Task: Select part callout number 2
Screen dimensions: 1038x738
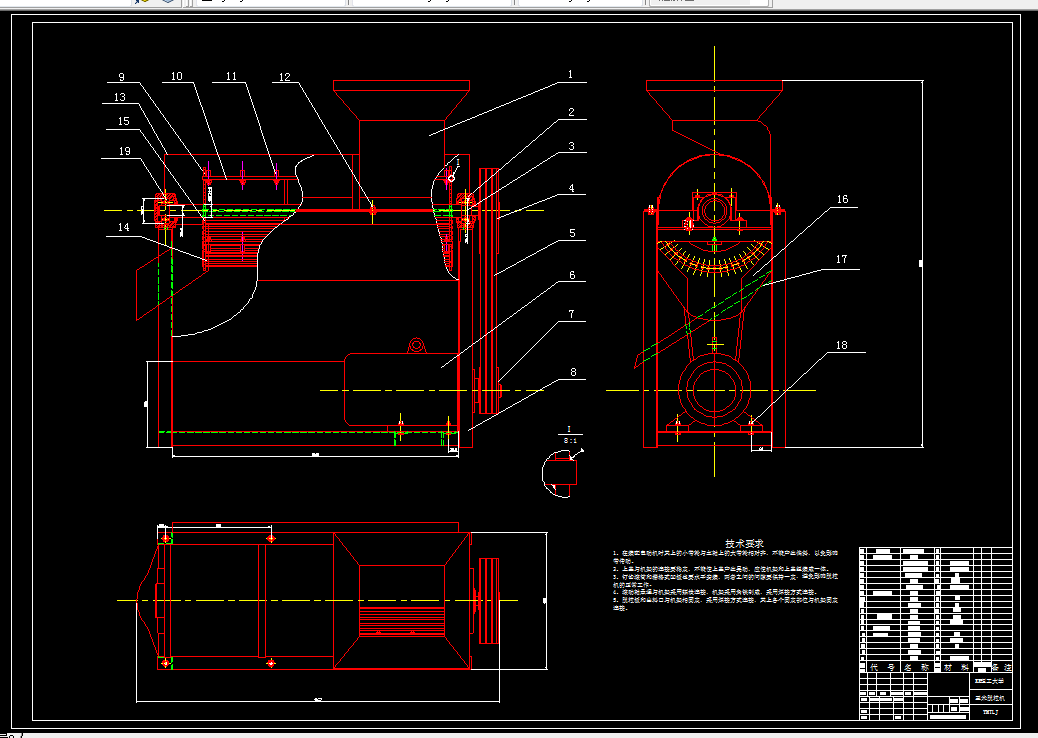Action: (x=571, y=113)
